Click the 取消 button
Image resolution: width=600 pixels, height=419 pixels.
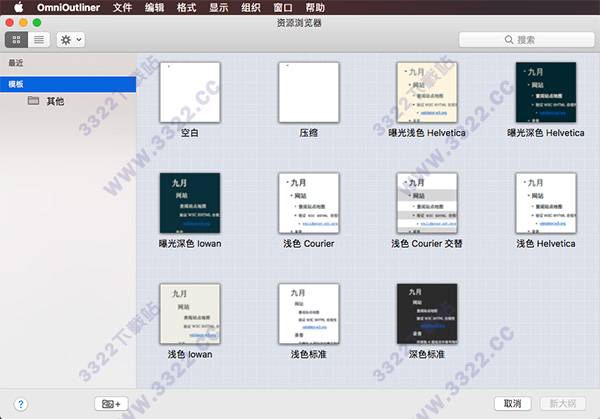click(512, 403)
